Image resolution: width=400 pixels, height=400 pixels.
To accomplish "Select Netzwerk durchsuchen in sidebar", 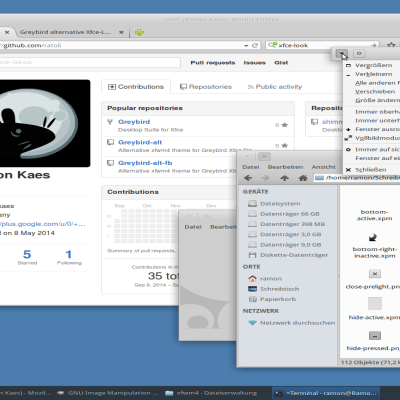I will click(292, 323).
